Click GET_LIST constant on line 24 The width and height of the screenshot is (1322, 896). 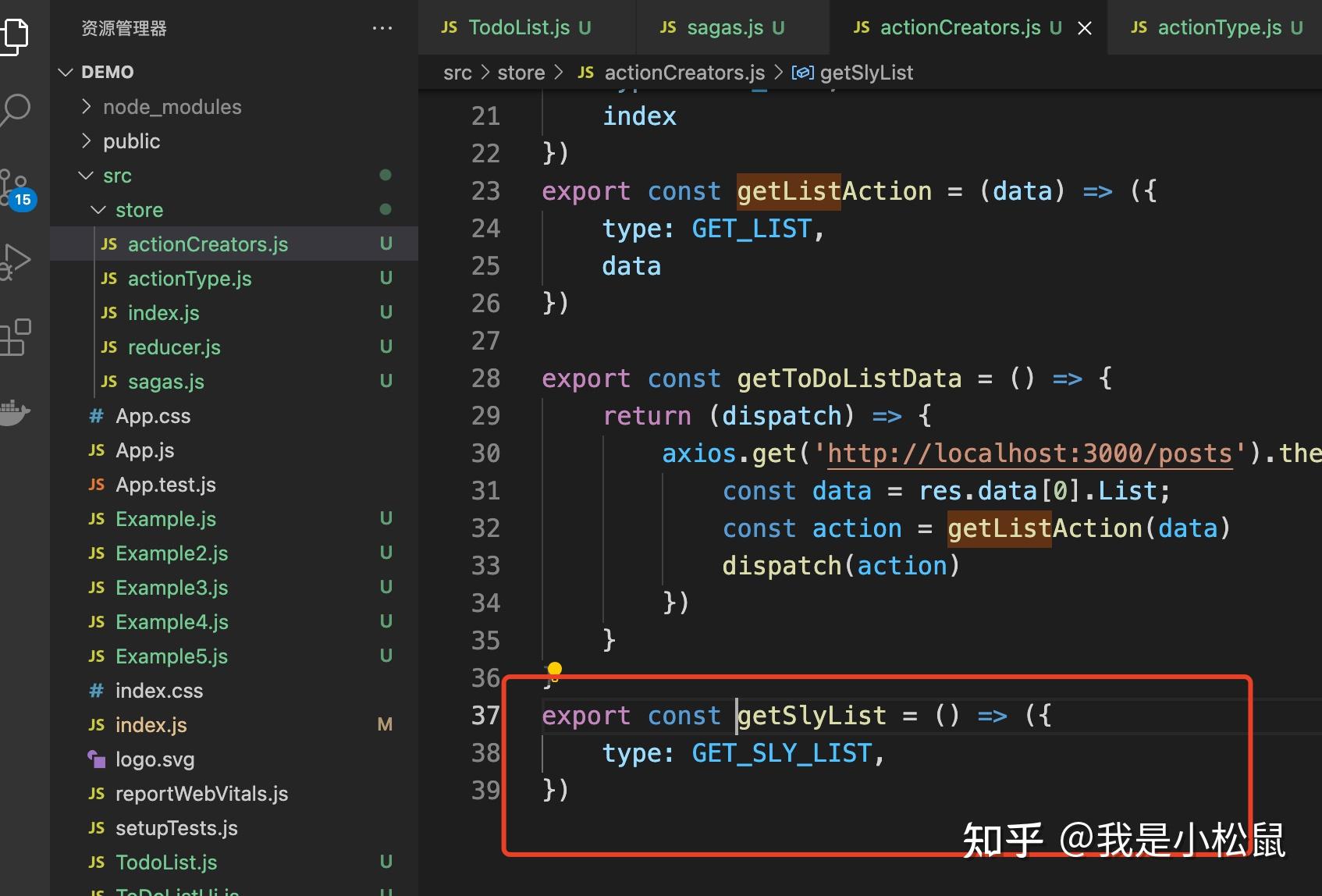[x=752, y=229]
